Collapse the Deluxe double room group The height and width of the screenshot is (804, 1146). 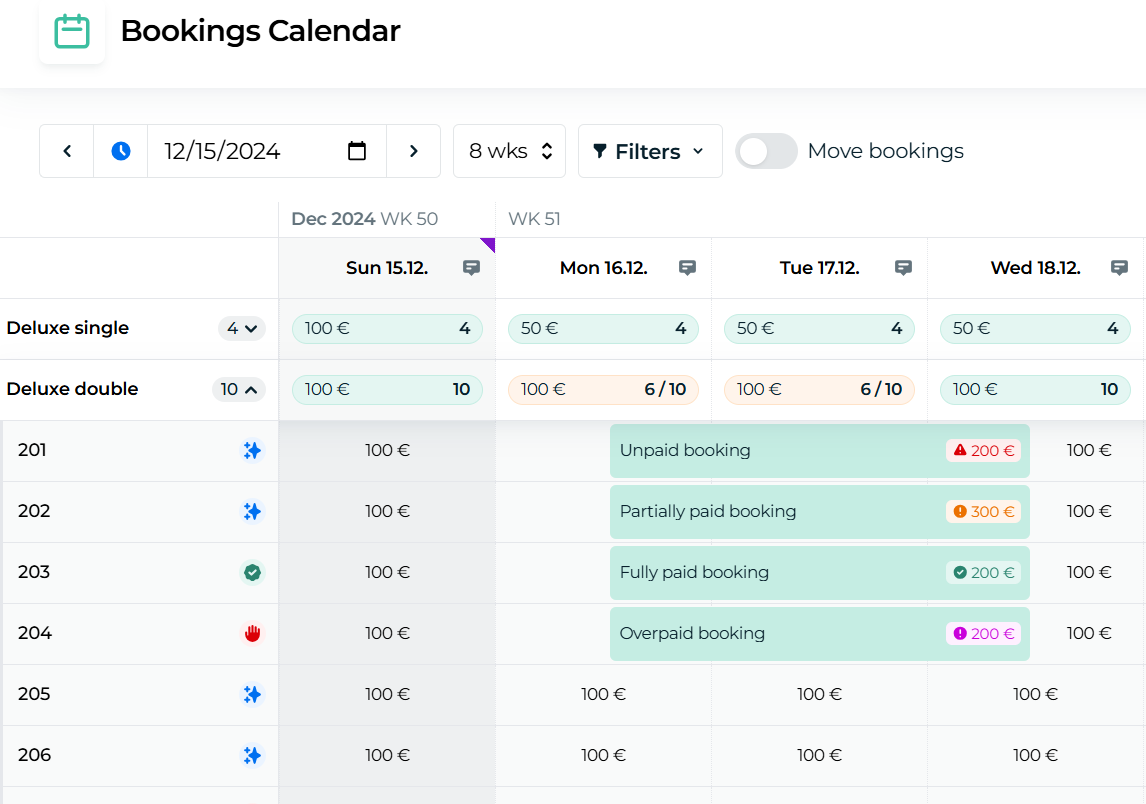(x=238, y=390)
